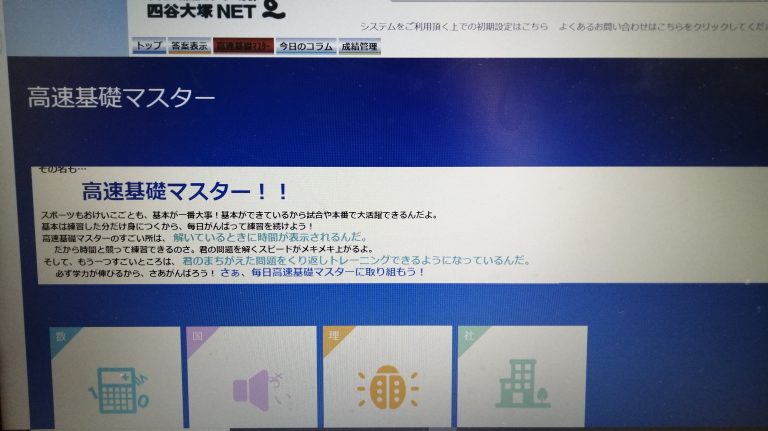Open the 国 Japanese speaker subject tile
768x431 pixels.
click(252, 377)
